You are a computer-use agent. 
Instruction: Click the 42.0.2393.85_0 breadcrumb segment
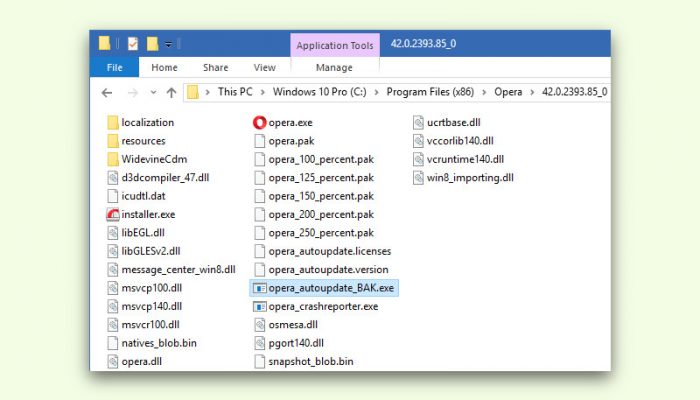(575, 92)
